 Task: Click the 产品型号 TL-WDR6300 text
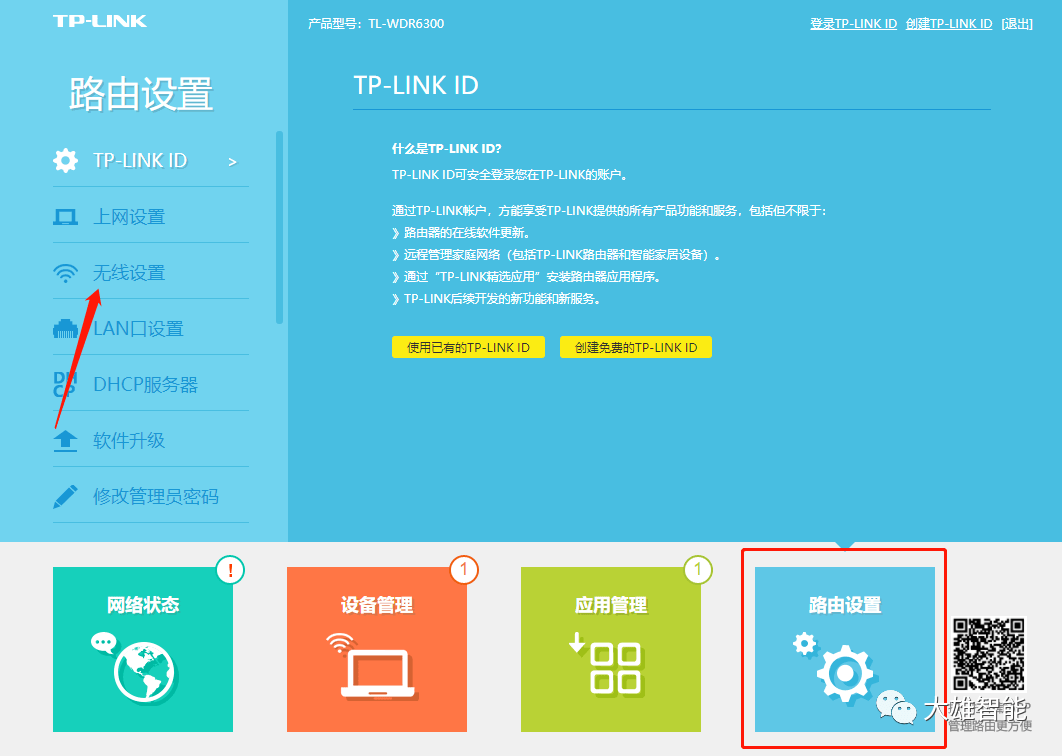pyautogui.click(x=376, y=24)
